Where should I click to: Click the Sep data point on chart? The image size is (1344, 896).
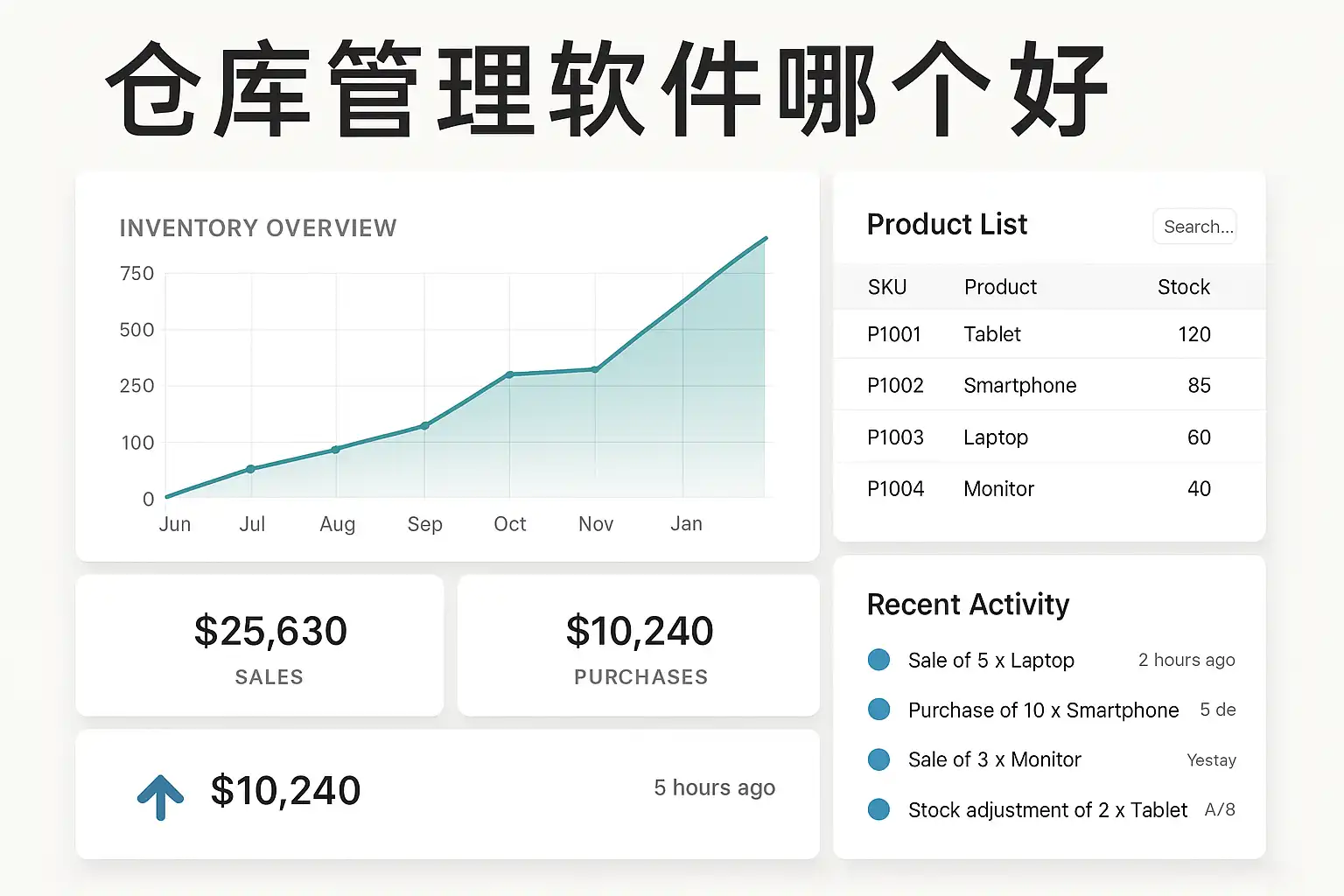click(425, 426)
